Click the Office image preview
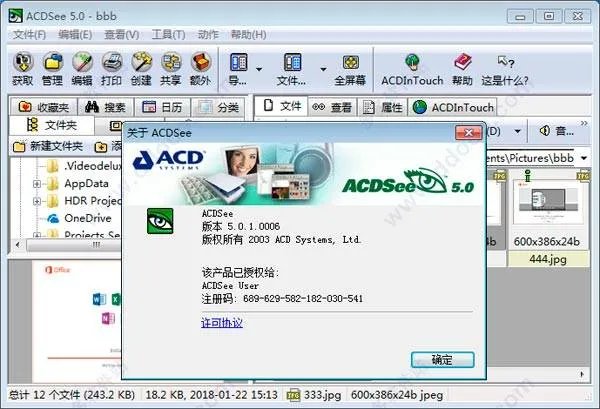The height and width of the screenshot is (409, 600). click(x=77, y=320)
